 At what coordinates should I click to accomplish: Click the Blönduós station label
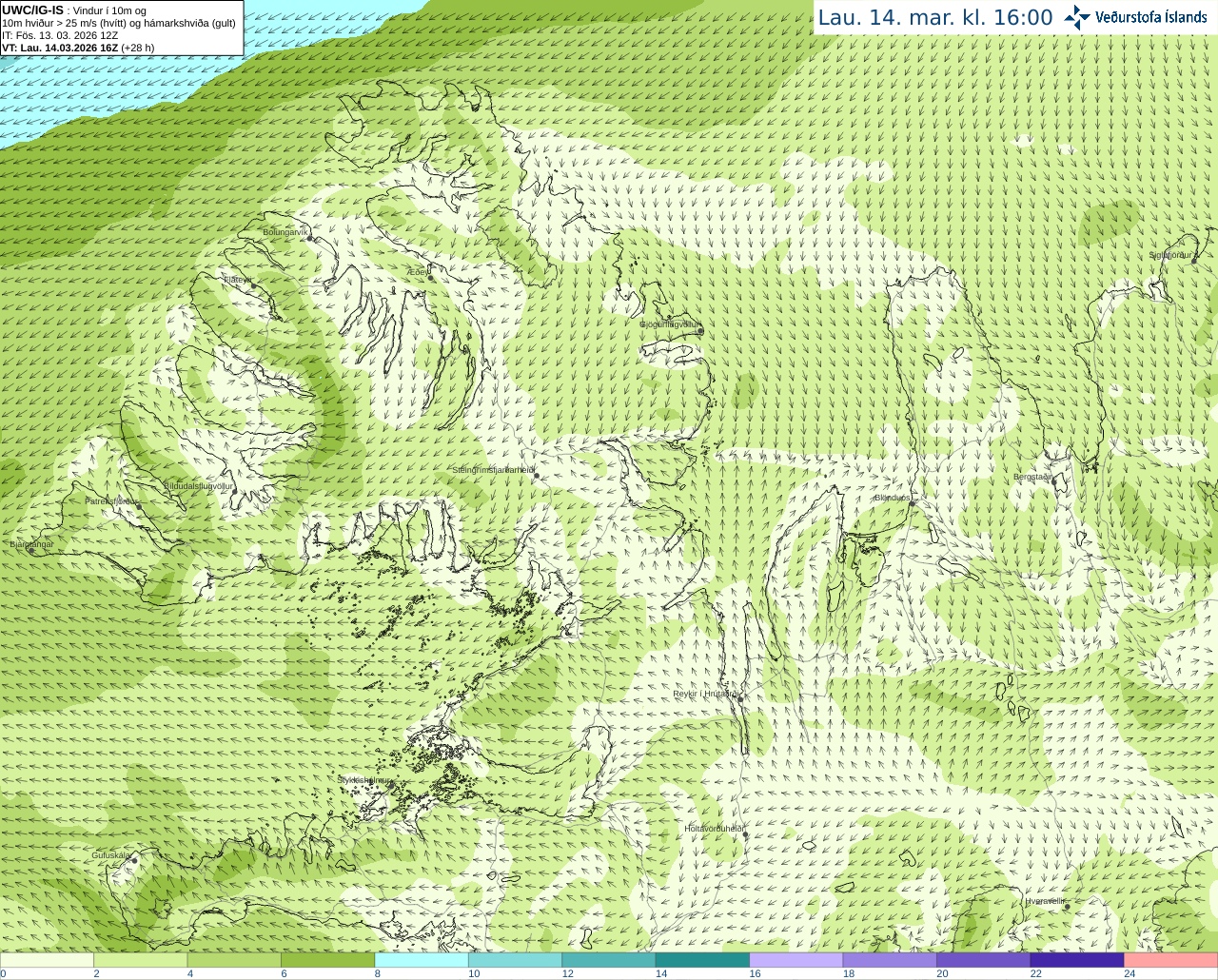click(x=893, y=498)
